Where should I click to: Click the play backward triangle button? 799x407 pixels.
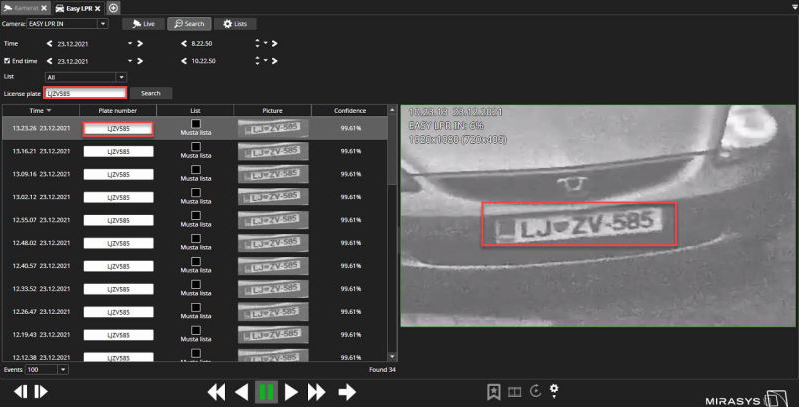[241, 392]
